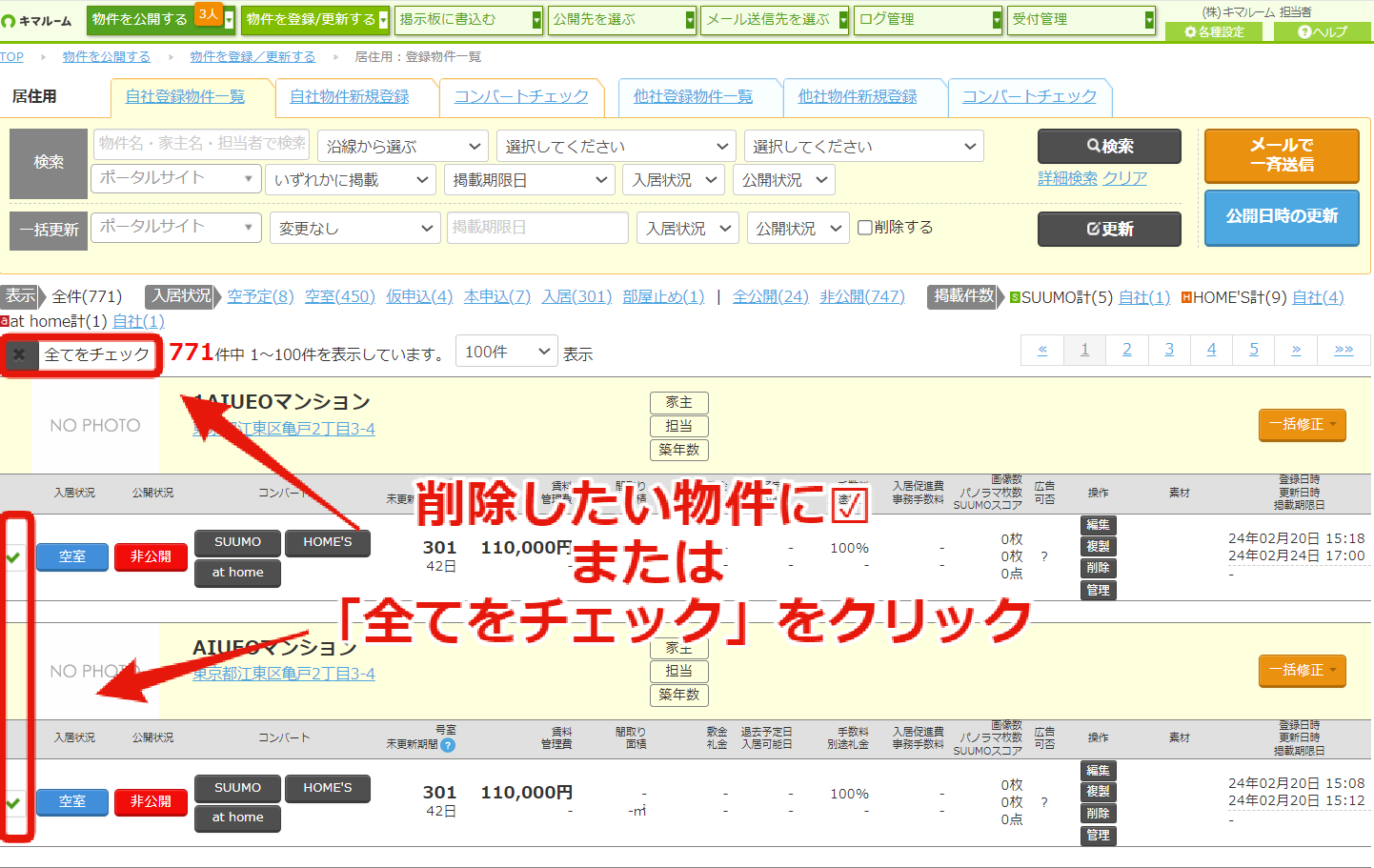Click 削除 in the 15:08 listing row
1374x868 pixels.
(x=1098, y=814)
